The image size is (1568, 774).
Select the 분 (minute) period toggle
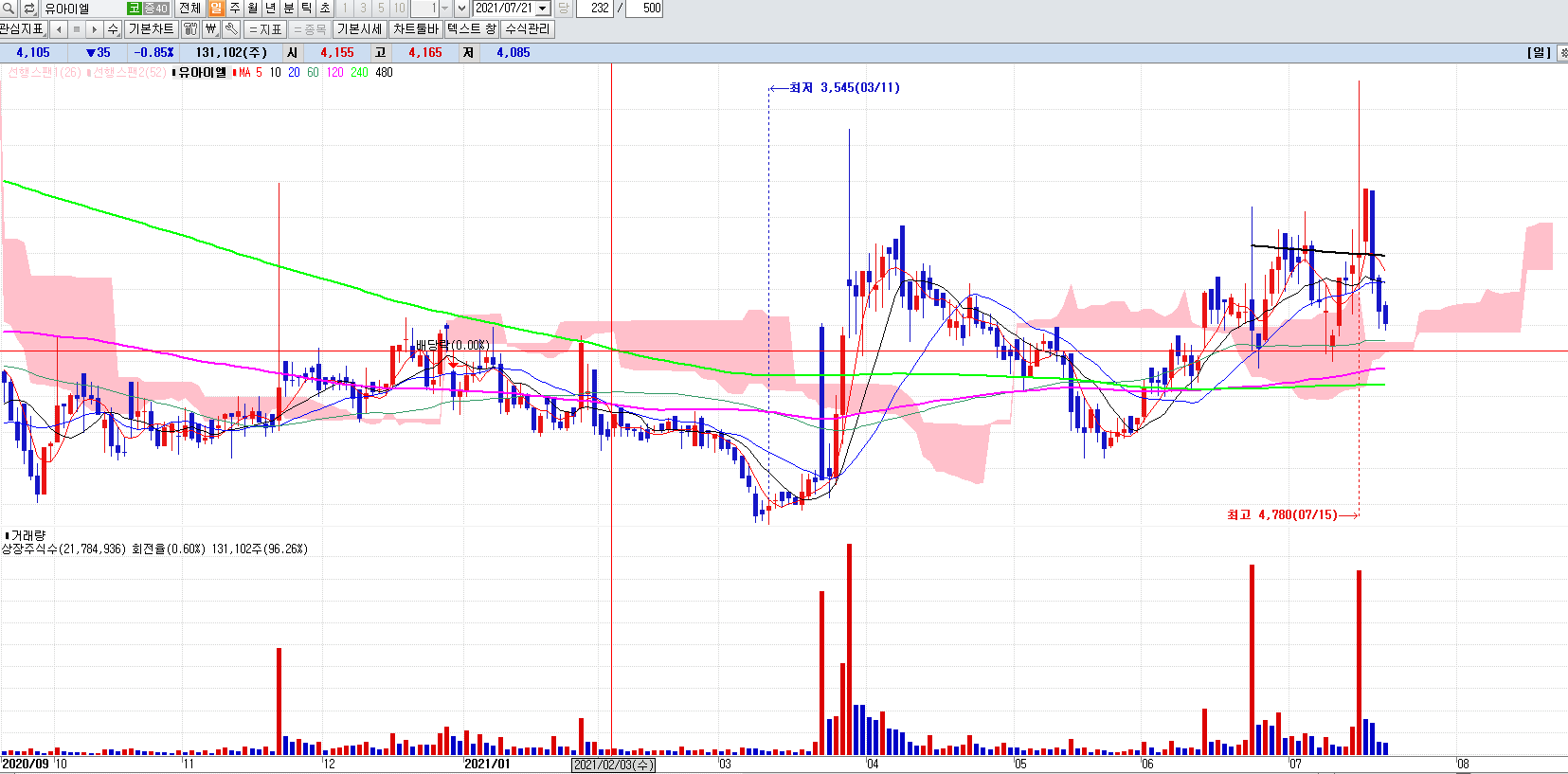pos(289,9)
